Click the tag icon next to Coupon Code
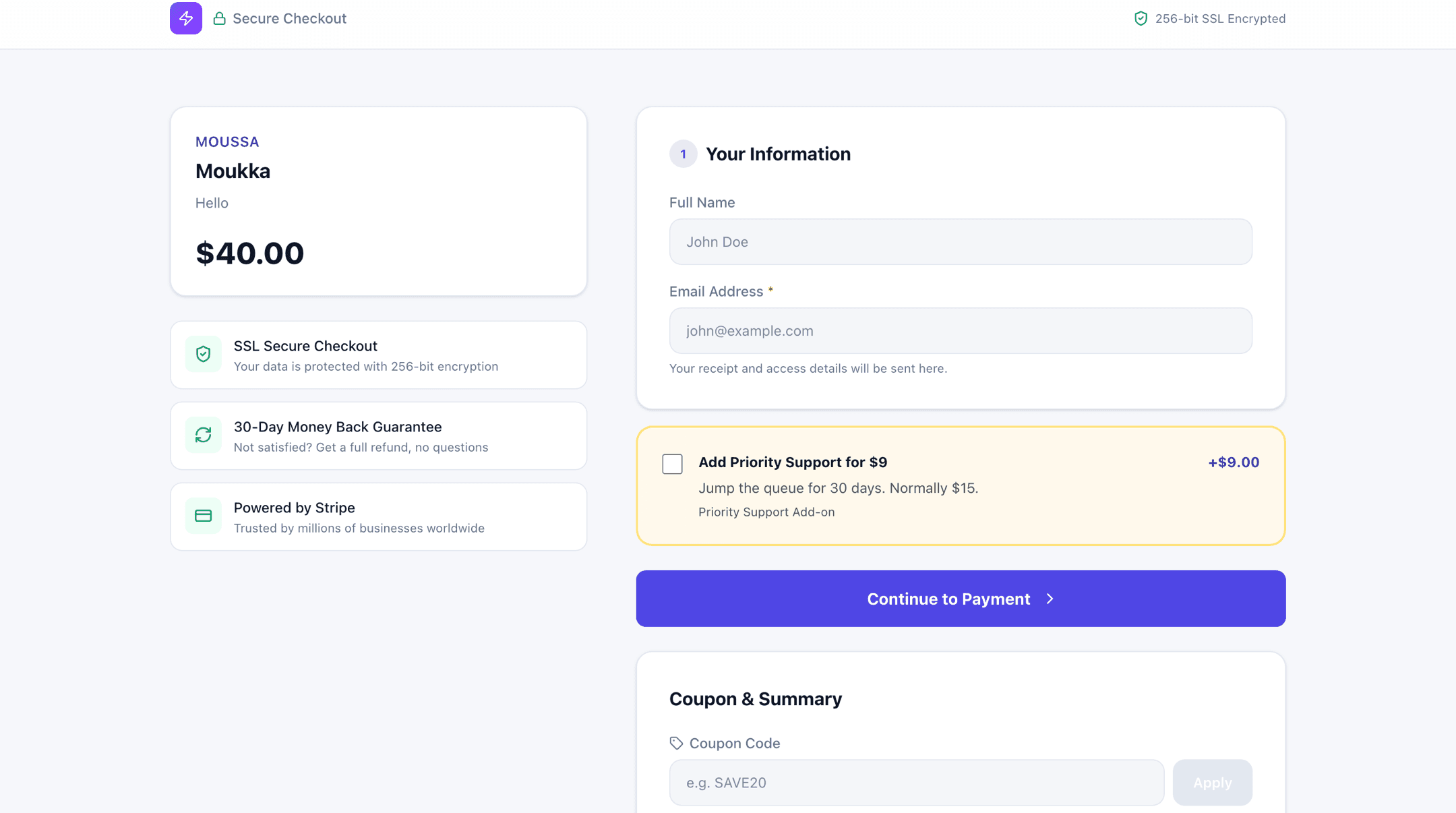The width and height of the screenshot is (1456, 813). (x=676, y=743)
